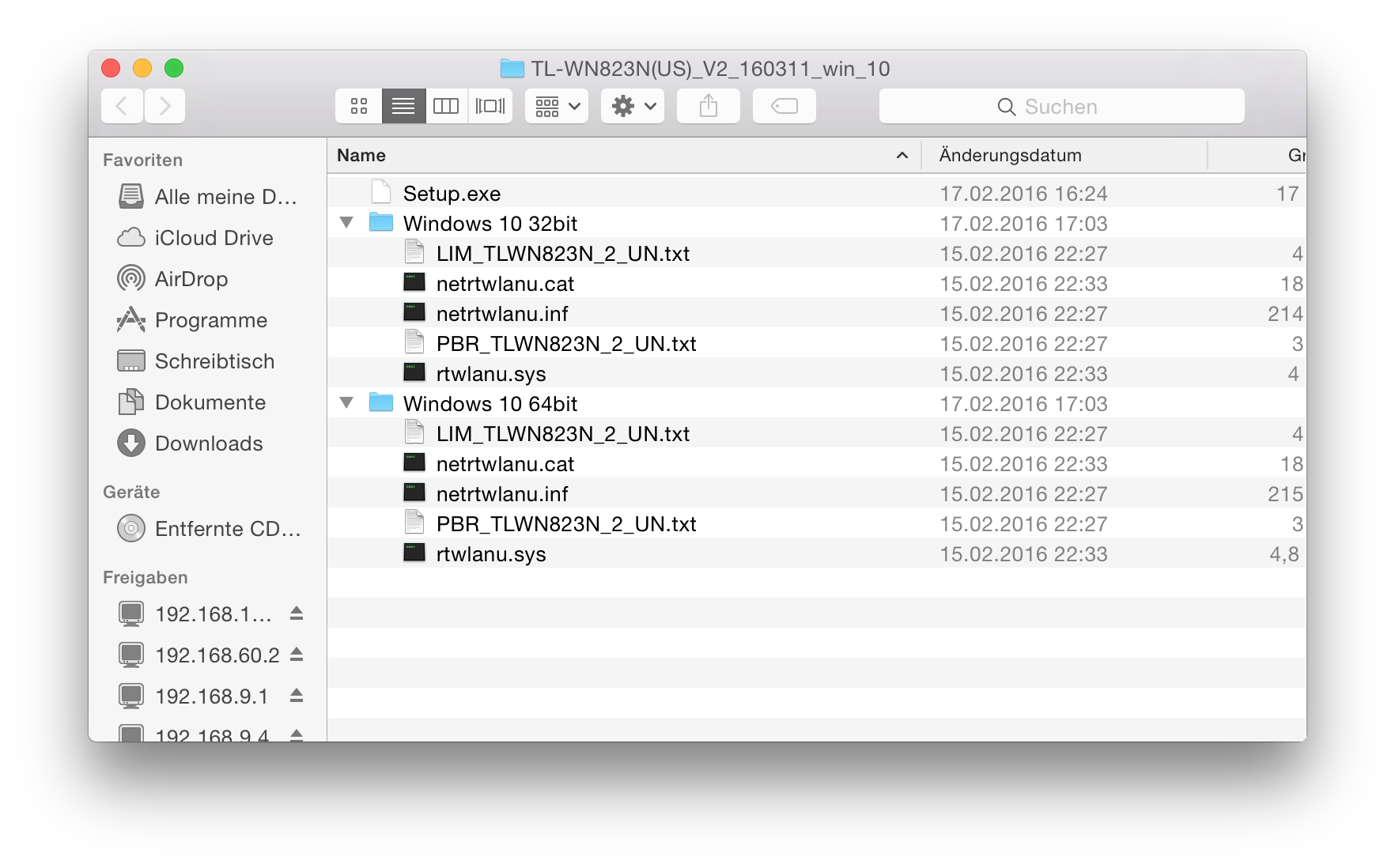Switch to column view
The image size is (1395, 868).
(446, 106)
